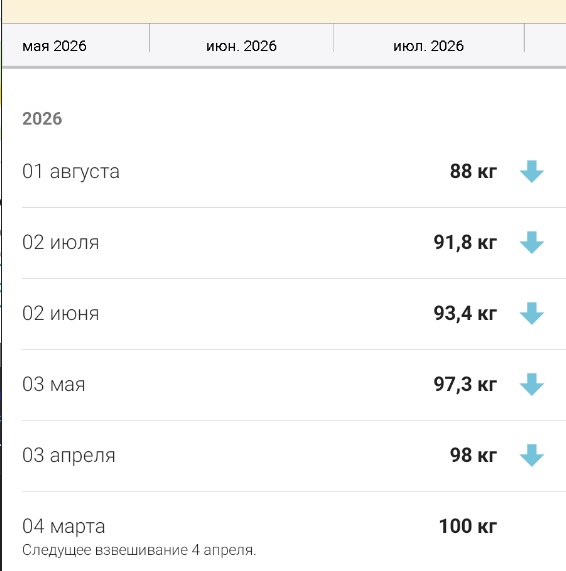The height and width of the screenshot is (571, 566).
Task: Open the 01 августа weigh-in entry
Action: click(294, 172)
